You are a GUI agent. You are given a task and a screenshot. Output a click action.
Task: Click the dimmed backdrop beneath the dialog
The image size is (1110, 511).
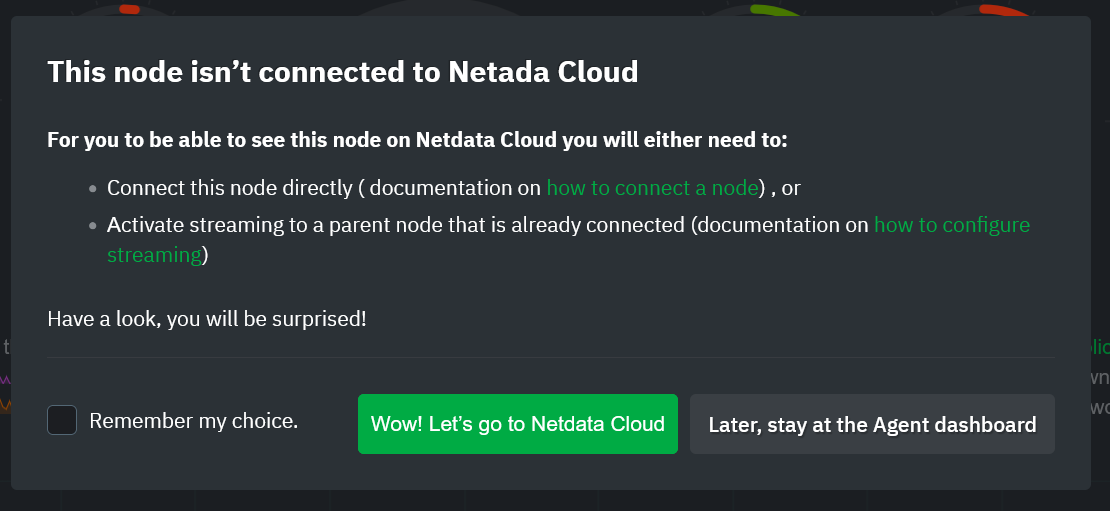click(555, 500)
